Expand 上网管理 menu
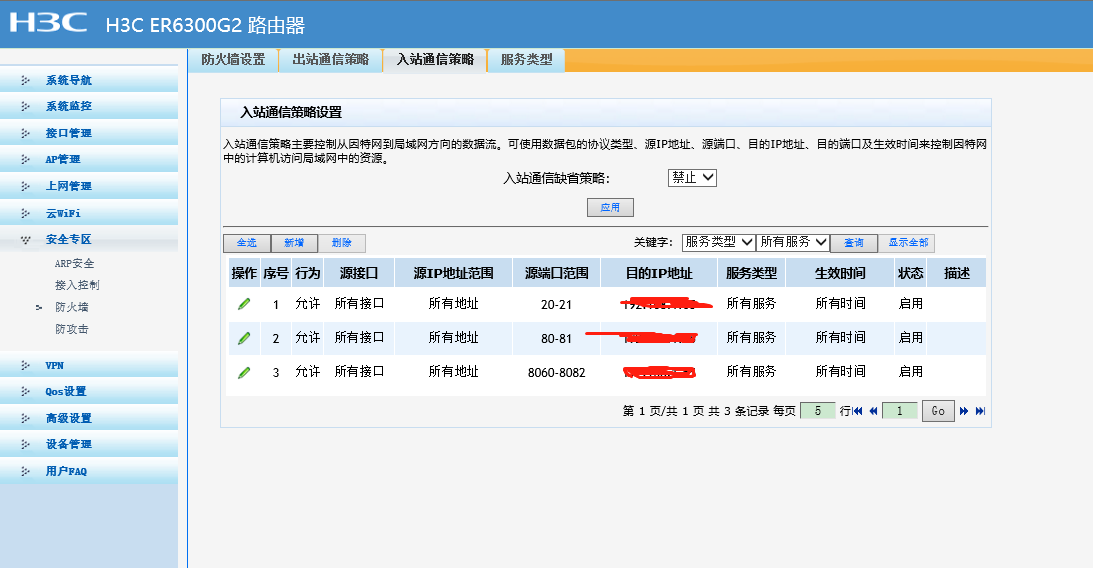 coord(89,186)
